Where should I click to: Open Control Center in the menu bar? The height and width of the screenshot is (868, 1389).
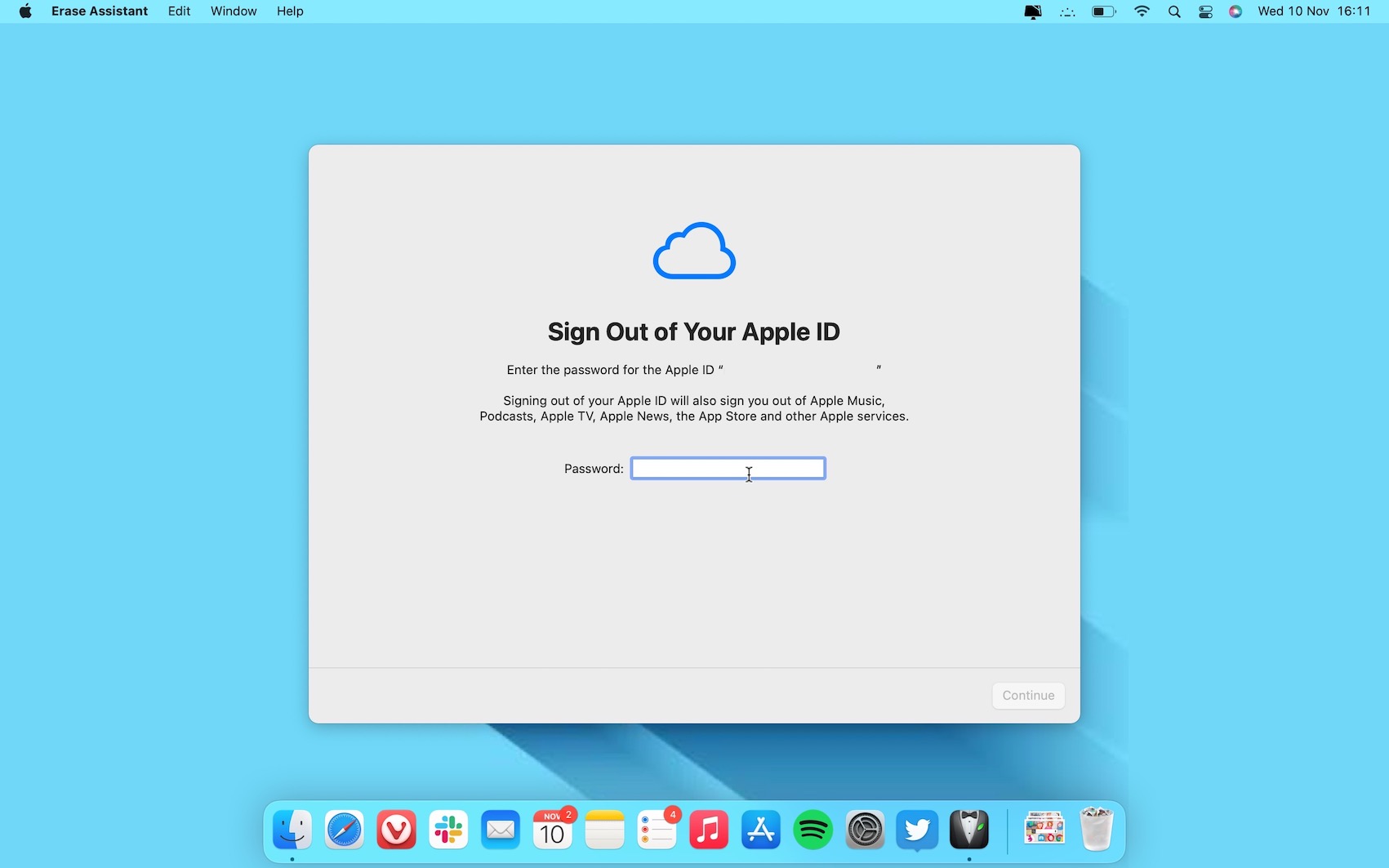coord(1204,11)
